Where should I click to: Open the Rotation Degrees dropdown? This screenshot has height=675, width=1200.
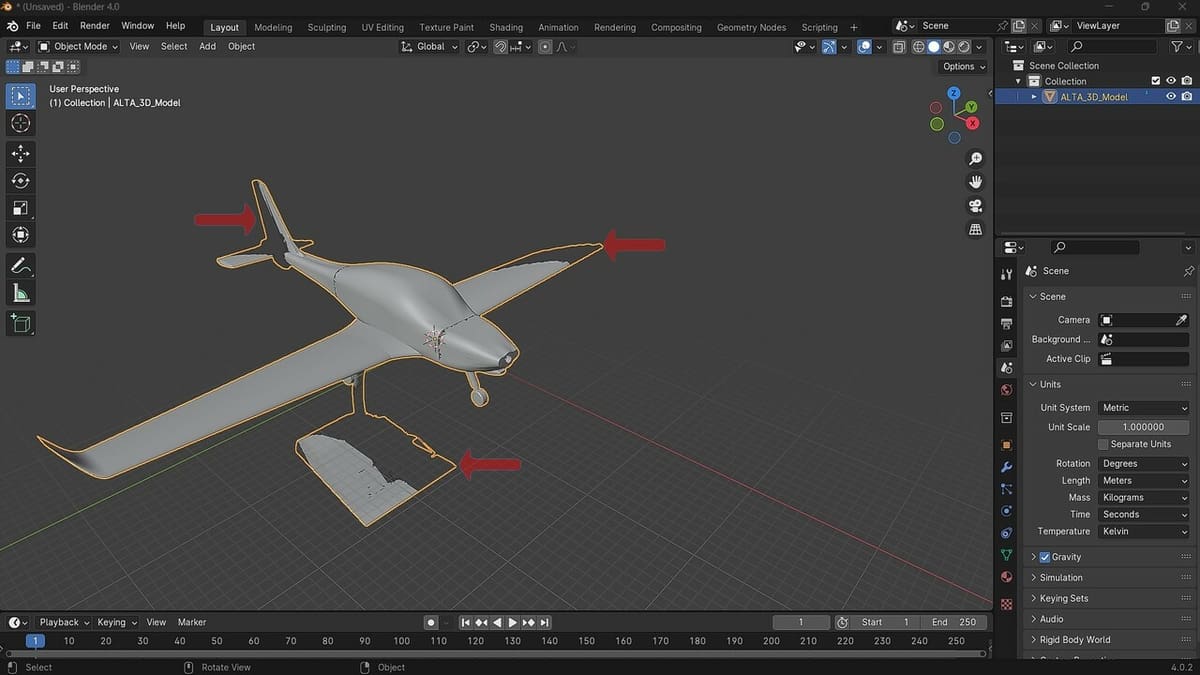[1144, 464]
